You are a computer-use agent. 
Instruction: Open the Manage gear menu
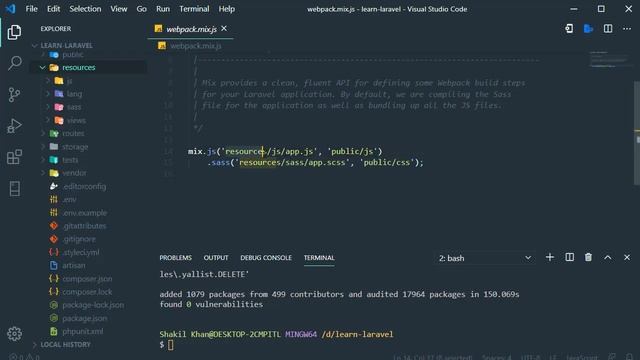pyautogui.click(x=14, y=334)
